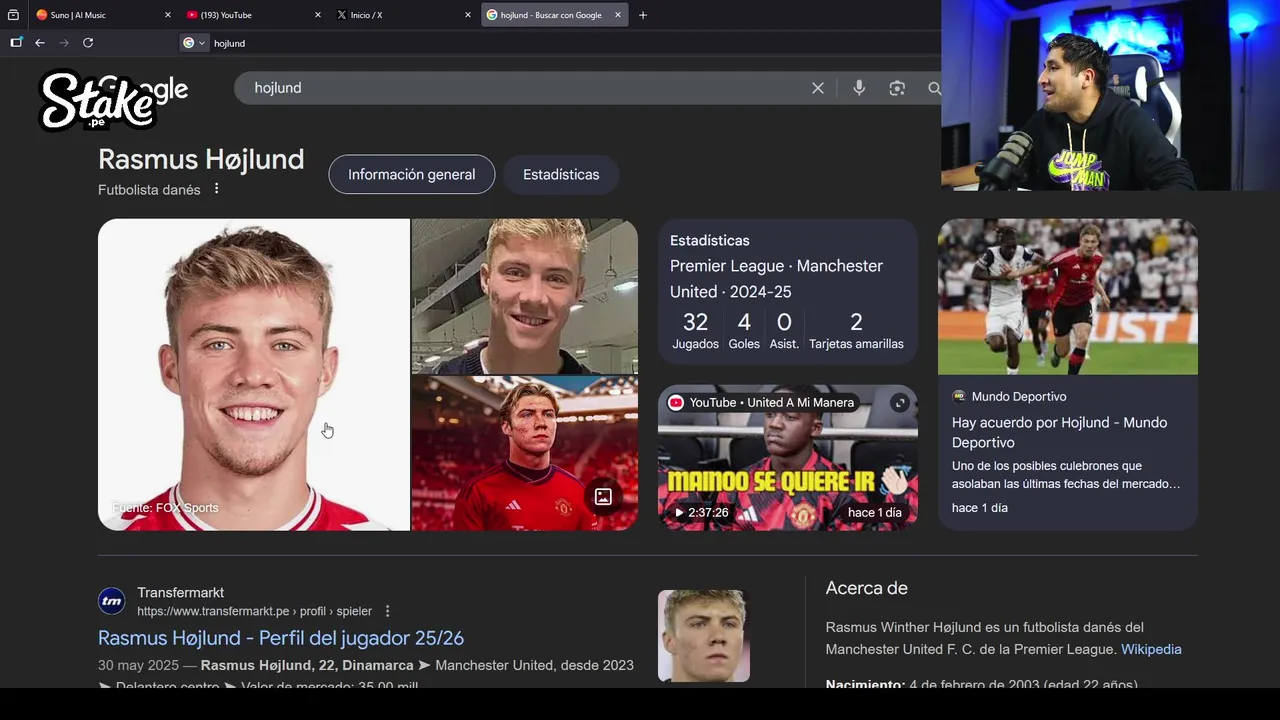The image size is (1280, 720).
Task: Click the 32 Jugados statistic
Action: [x=695, y=331]
